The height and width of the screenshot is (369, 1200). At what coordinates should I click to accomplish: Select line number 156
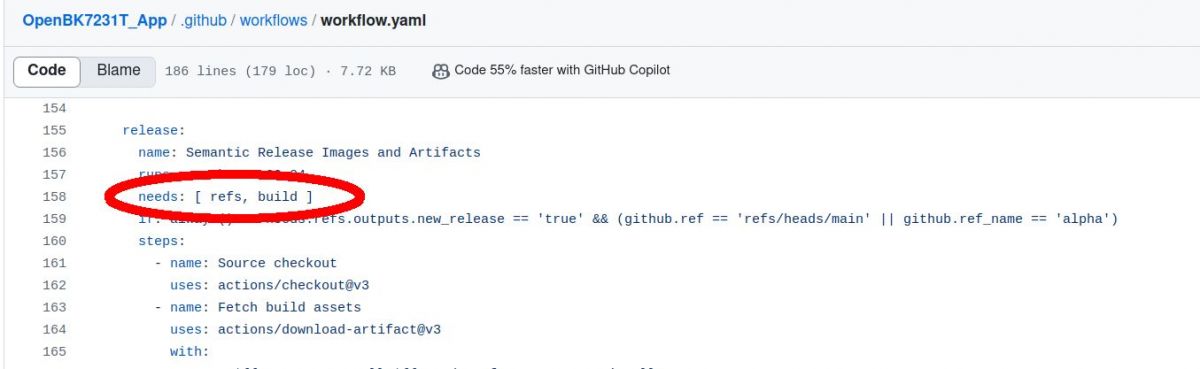[54, 152]
